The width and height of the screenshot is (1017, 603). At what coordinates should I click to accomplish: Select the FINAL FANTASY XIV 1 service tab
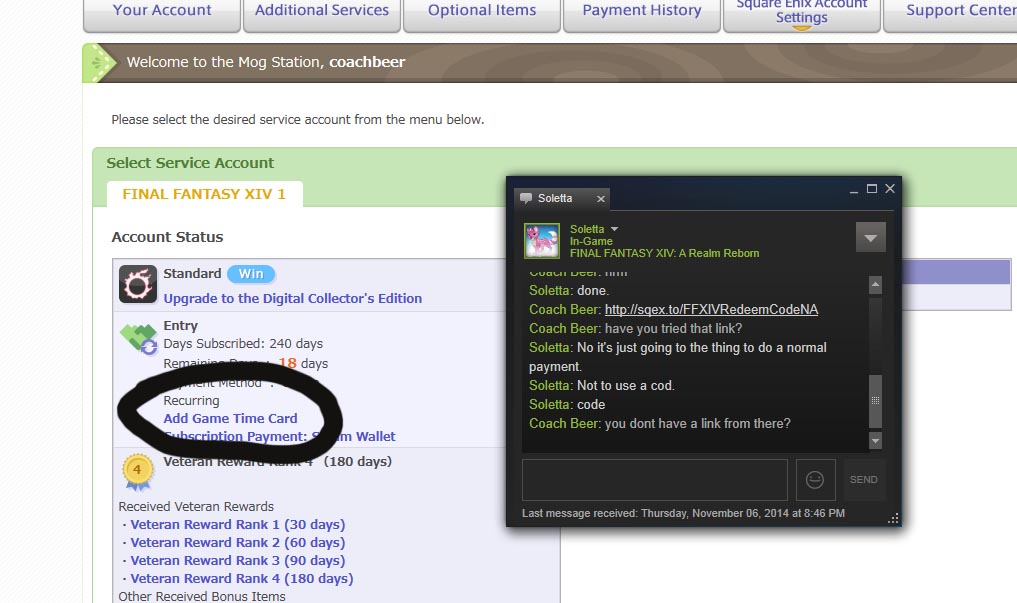tap(204, 194)
